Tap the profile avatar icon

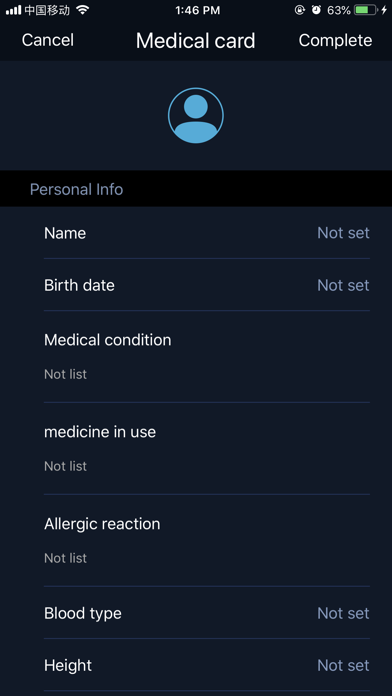[x=196, y=115]
